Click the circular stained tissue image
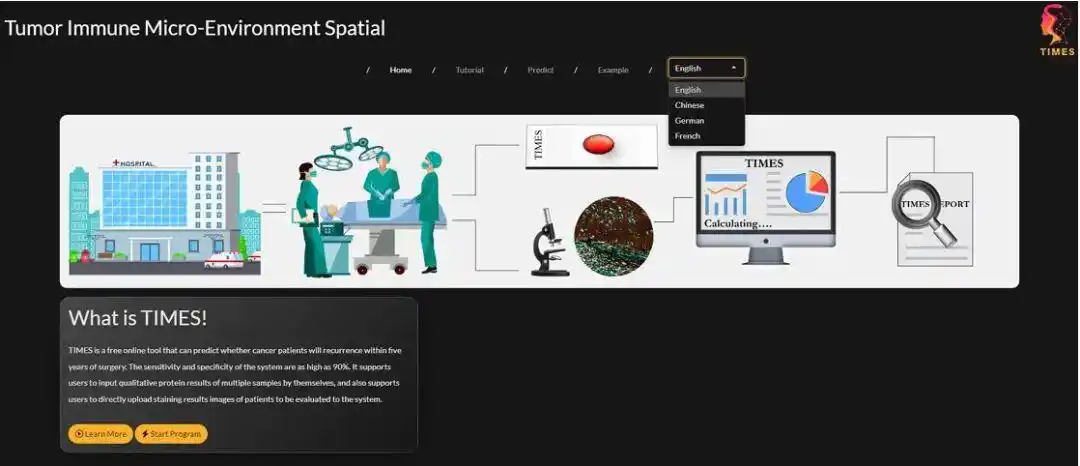This screenshot has height=466, width=1080. tap(613, 237)
